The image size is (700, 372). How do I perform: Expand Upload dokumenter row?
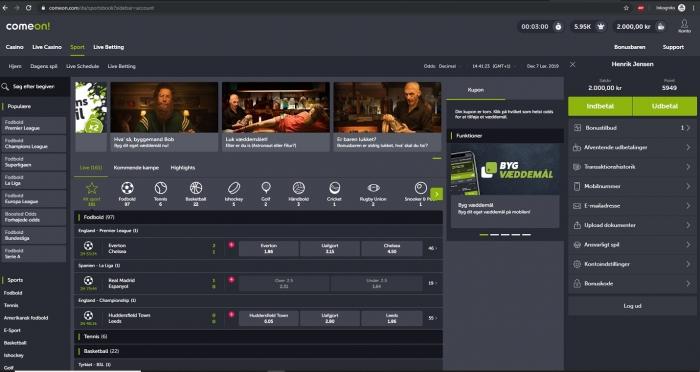632,225
